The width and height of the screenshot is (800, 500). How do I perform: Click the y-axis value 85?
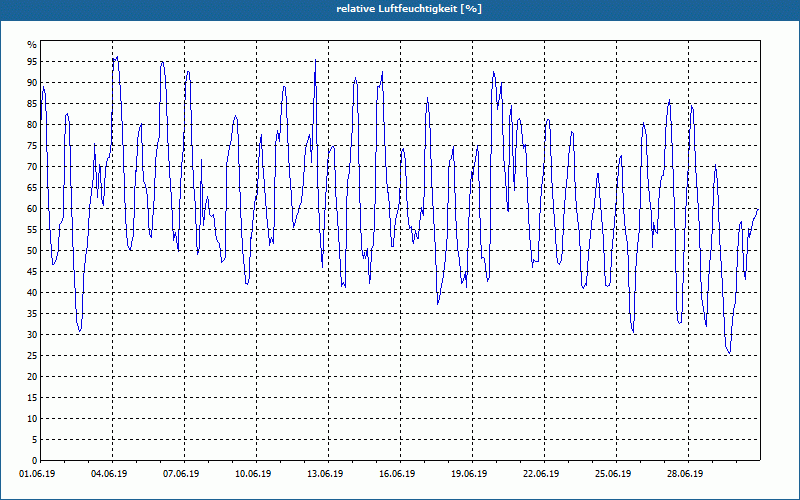click(32, 104)
